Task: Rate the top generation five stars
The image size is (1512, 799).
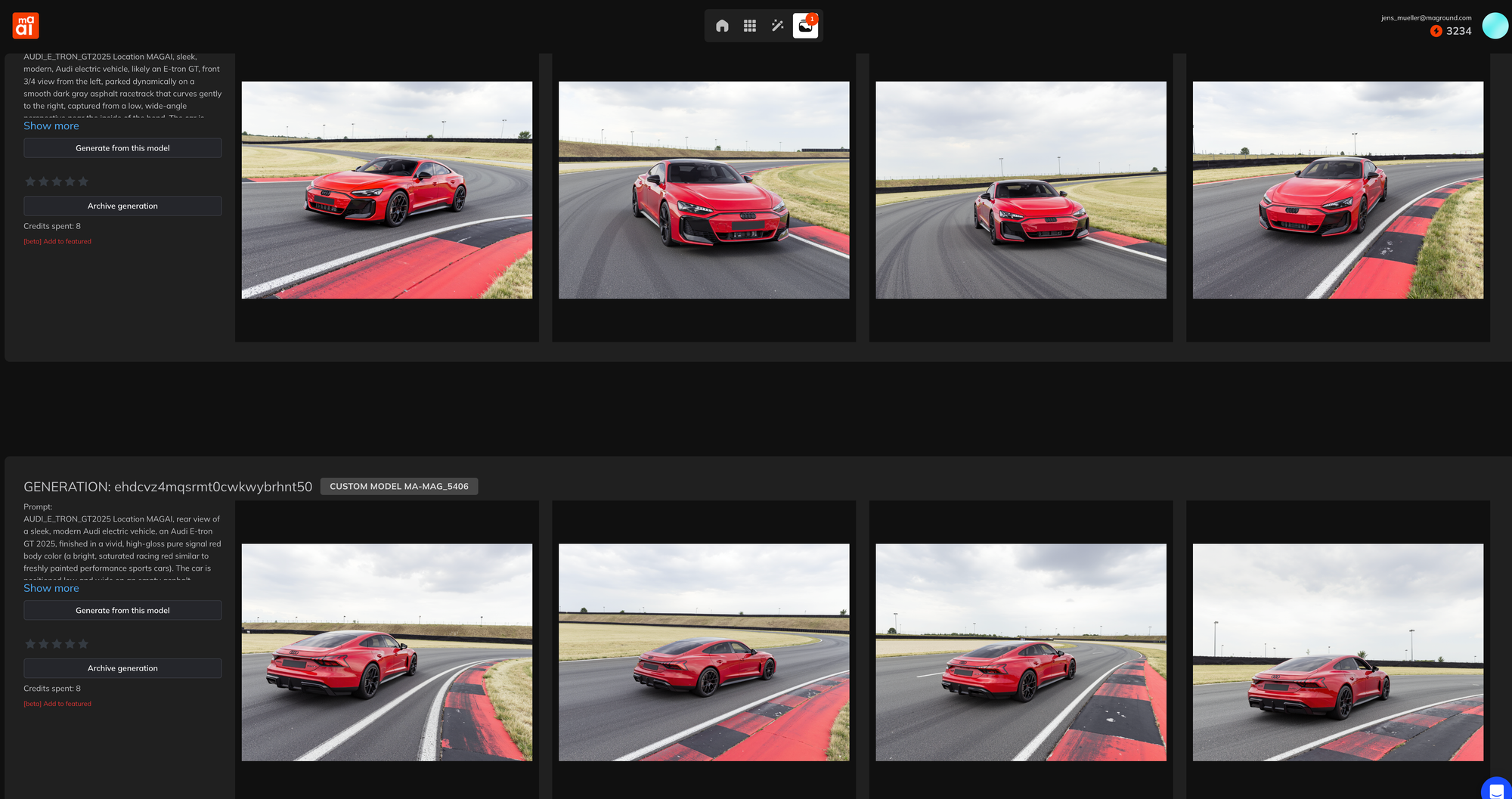Action: pyautogui.click(x=83, y=181)
